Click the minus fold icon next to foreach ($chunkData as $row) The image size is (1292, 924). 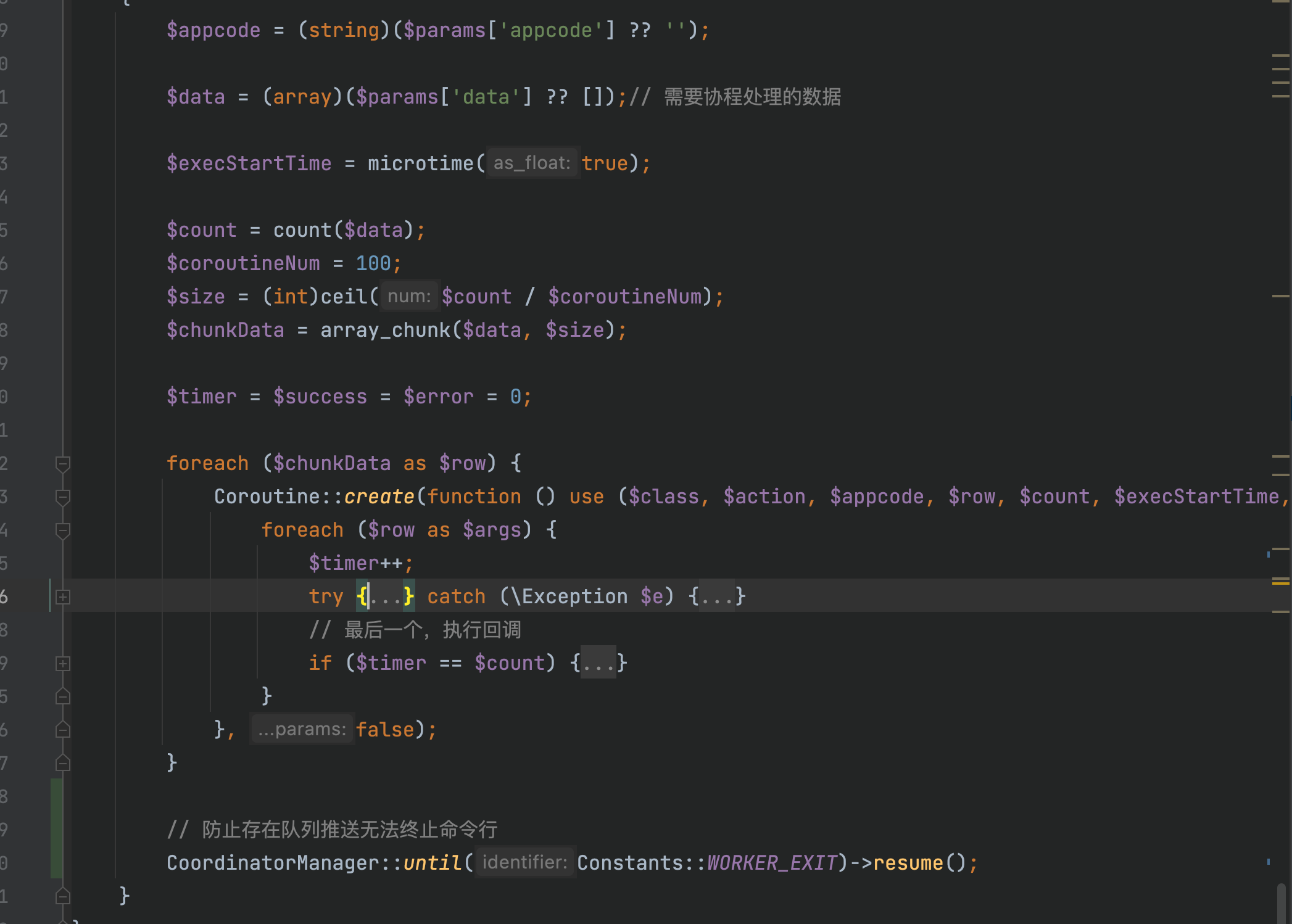62,463
